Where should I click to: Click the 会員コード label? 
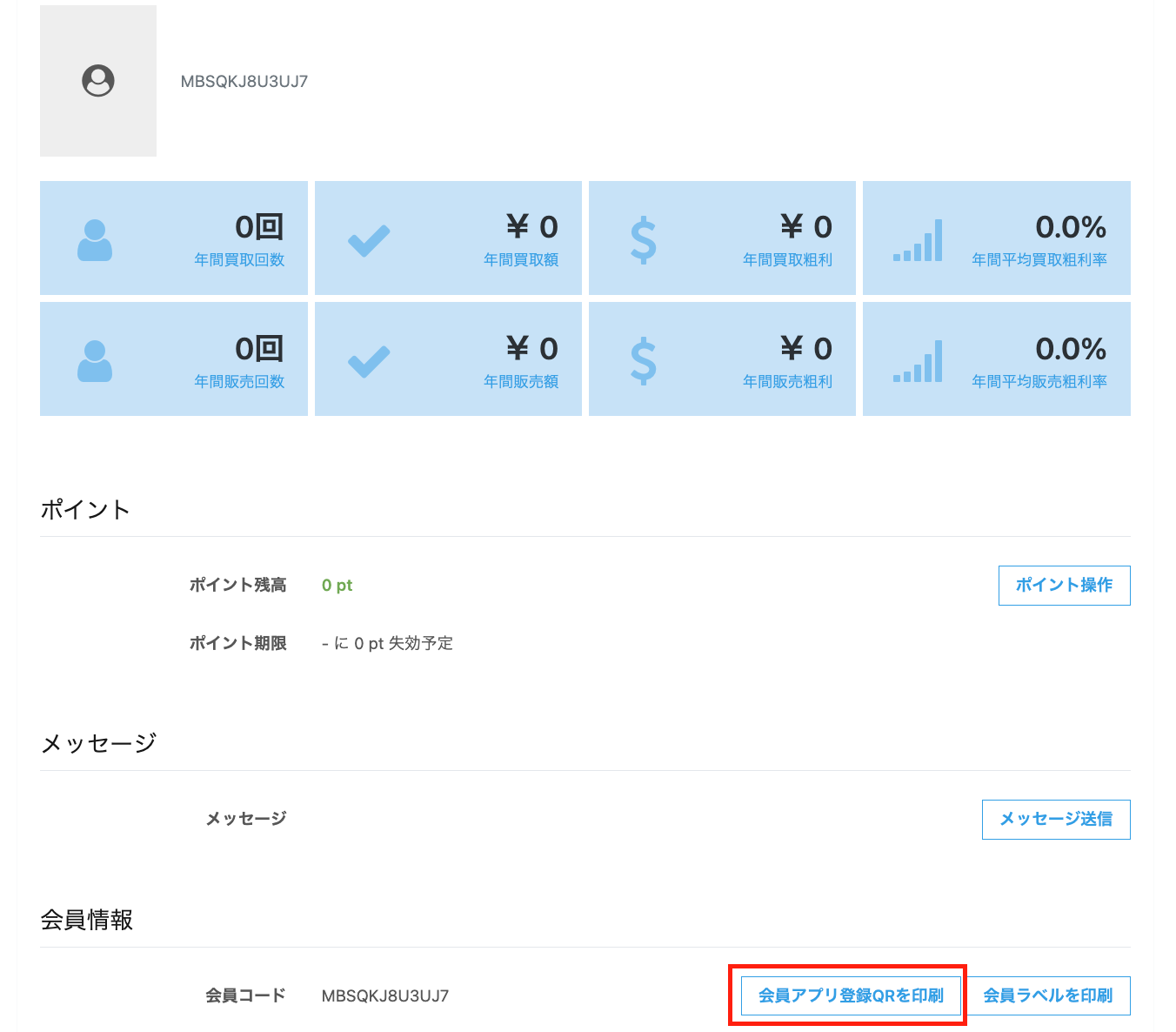click(246, 995)
